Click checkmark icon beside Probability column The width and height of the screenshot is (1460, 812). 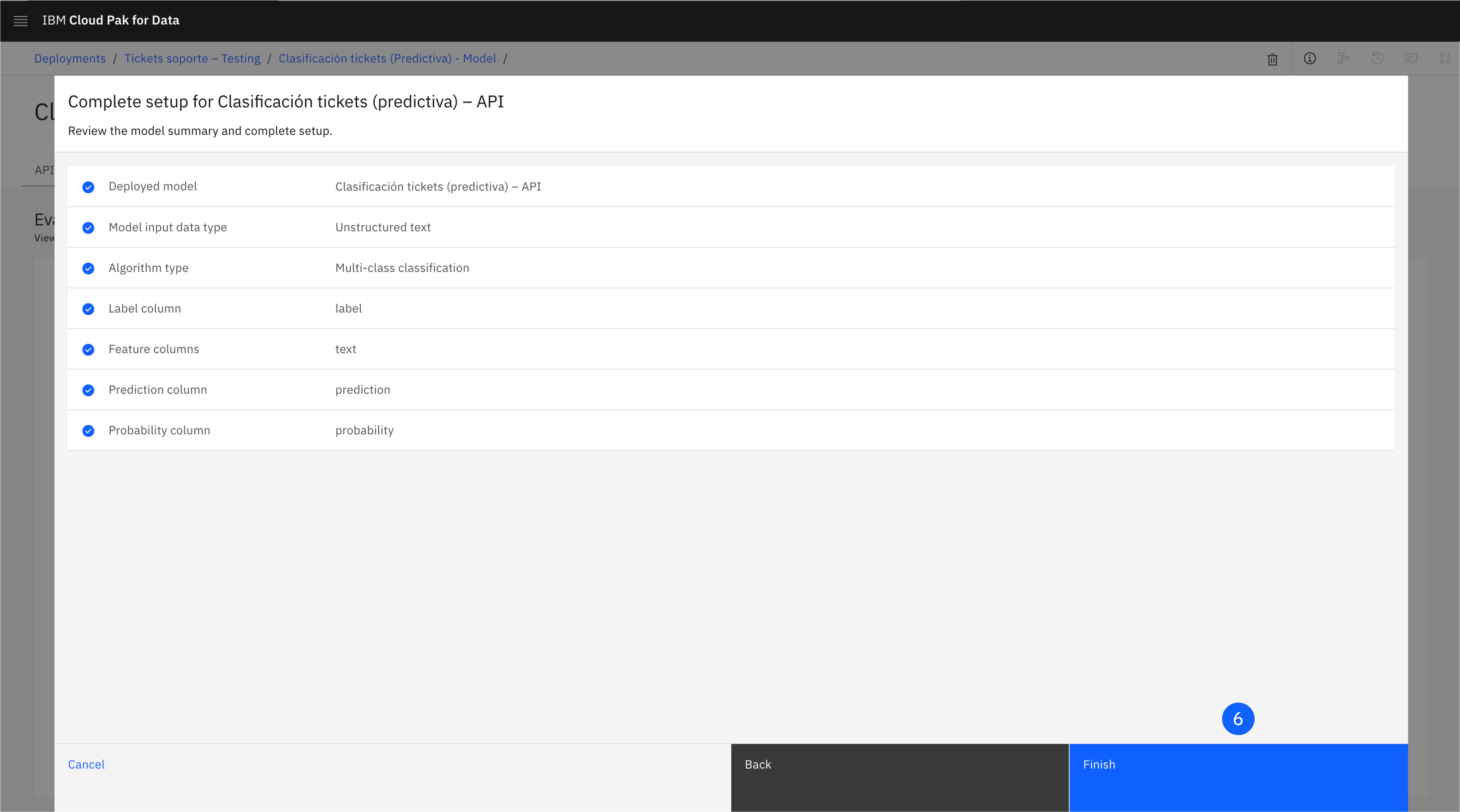[x=88, y=431]
